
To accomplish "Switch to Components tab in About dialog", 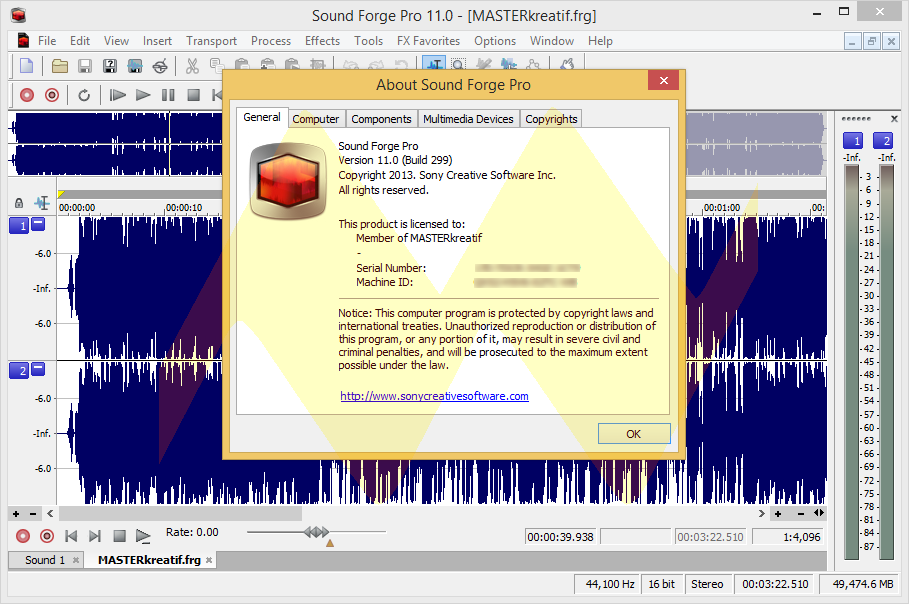I will point(381,119).
